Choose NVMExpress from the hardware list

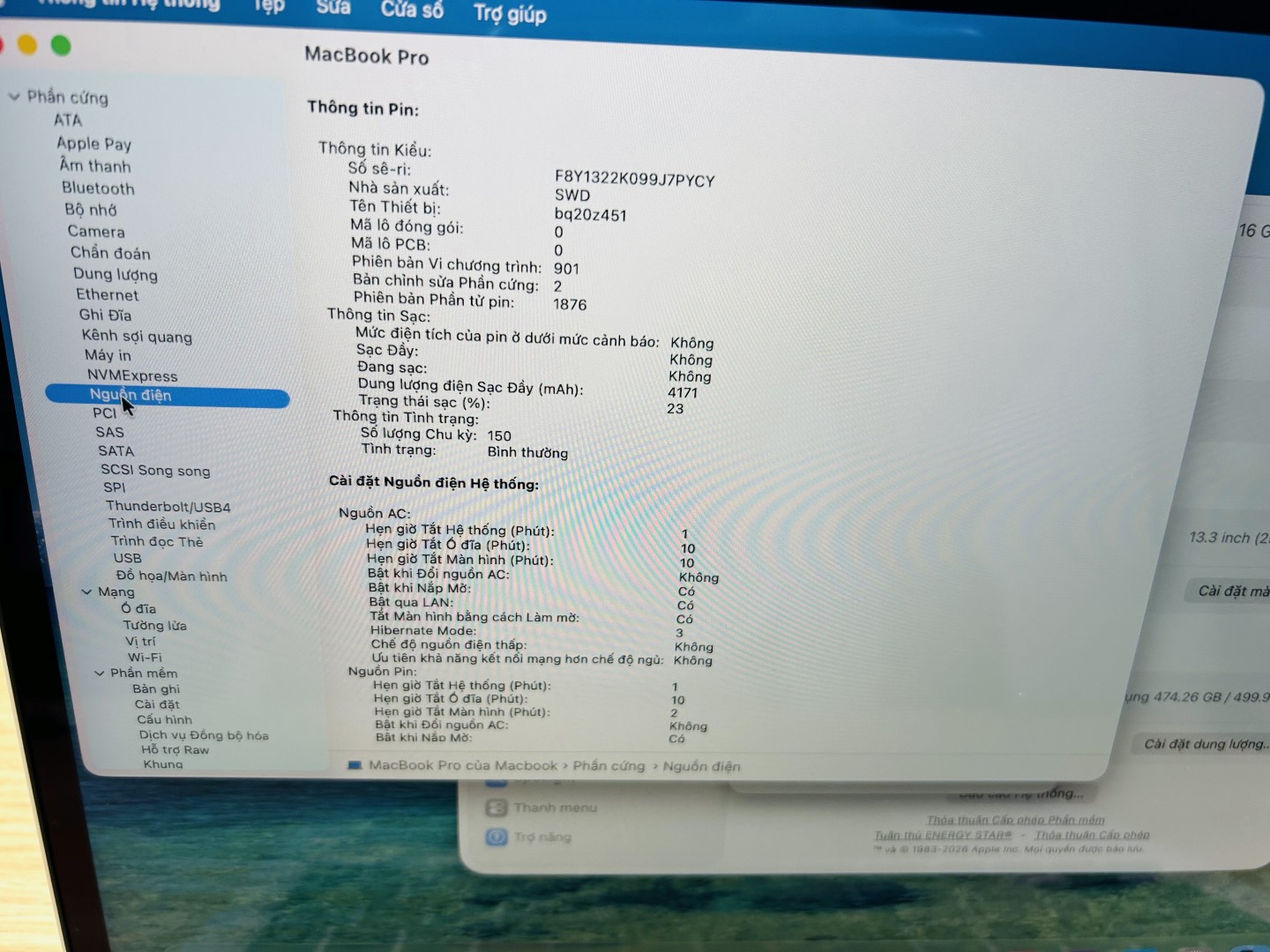[132, 375]
